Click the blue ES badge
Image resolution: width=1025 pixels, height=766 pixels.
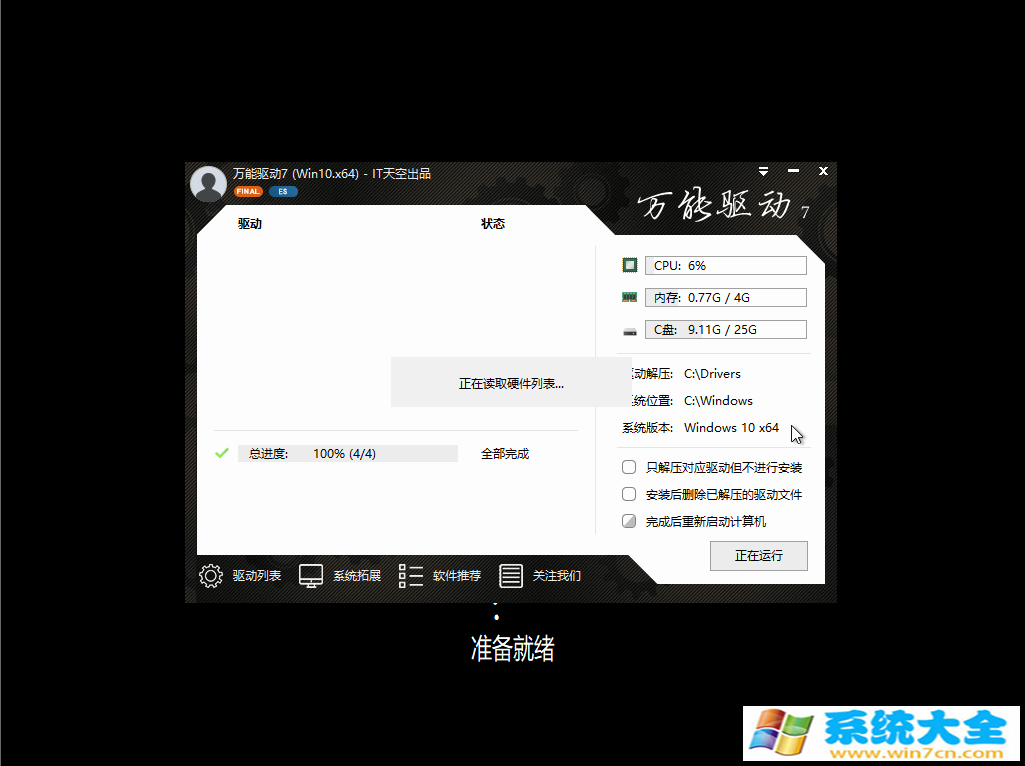[x=283, y=192]
